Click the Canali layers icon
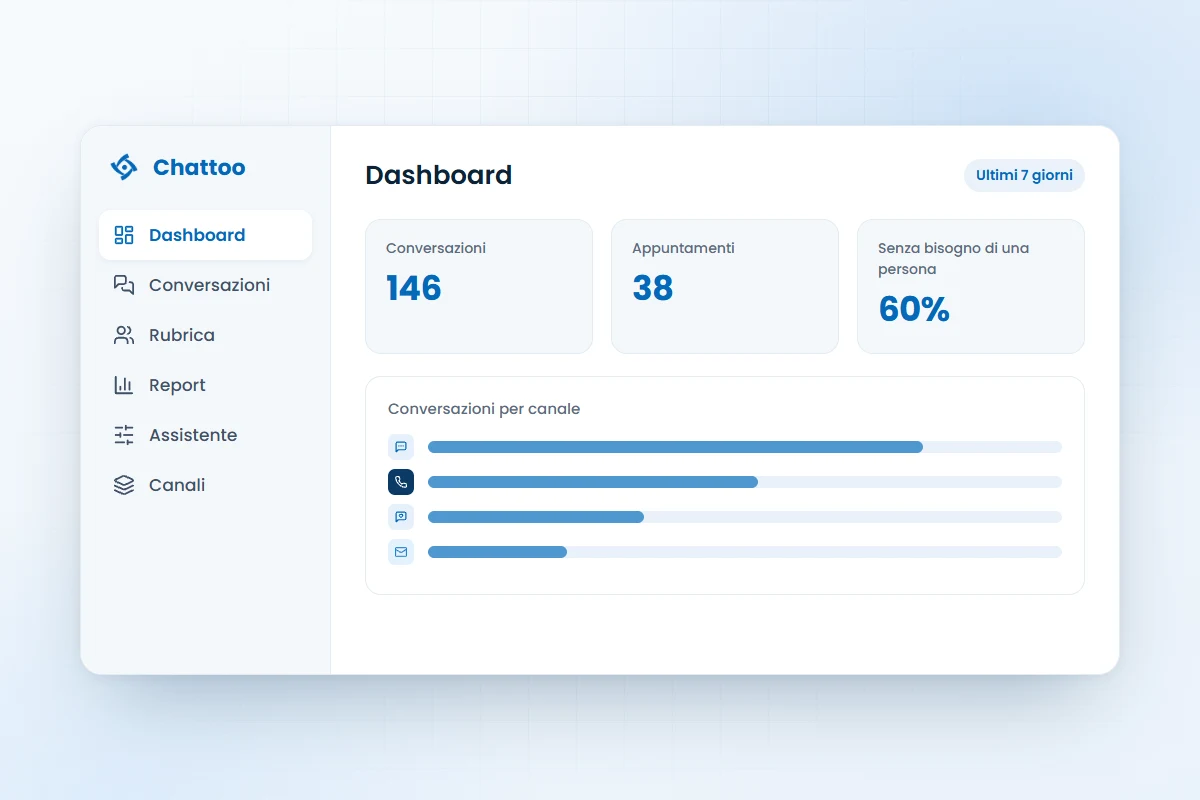1200x800 pixels. click(124, 485)
